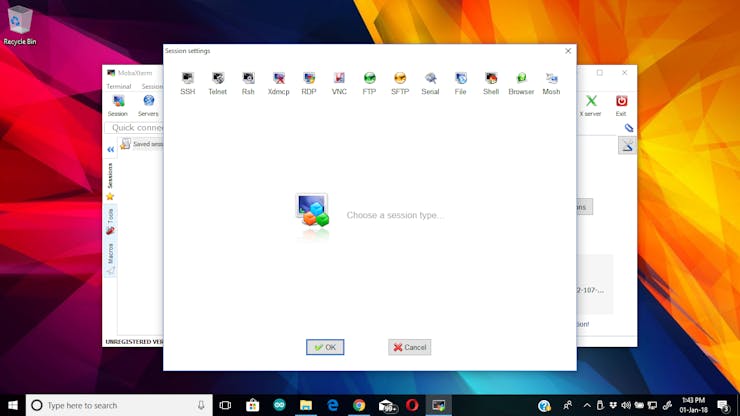Select the Mosh session icon
Viewport: 740px width, 416px height.
click(x=551, y=83)
